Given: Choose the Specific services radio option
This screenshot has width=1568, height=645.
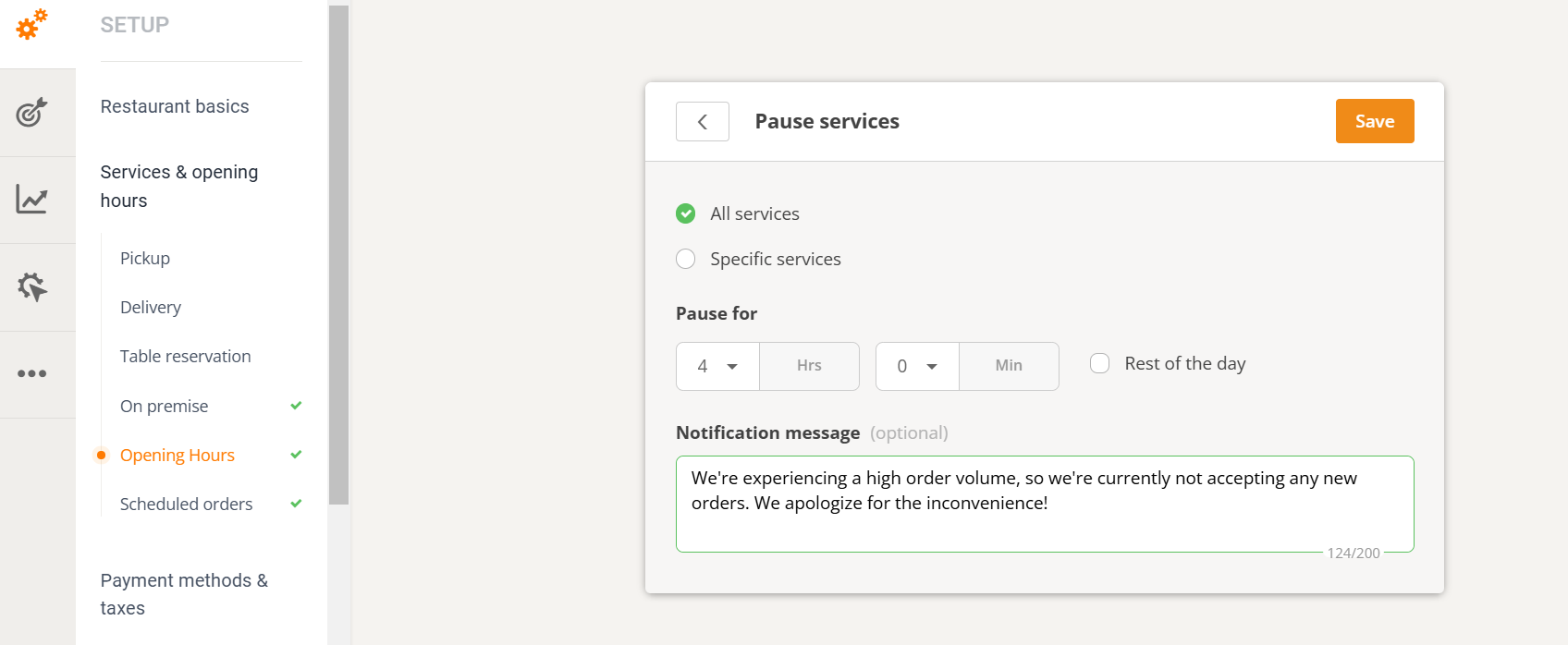Looking at the screenshot, I should pos(686,260).
